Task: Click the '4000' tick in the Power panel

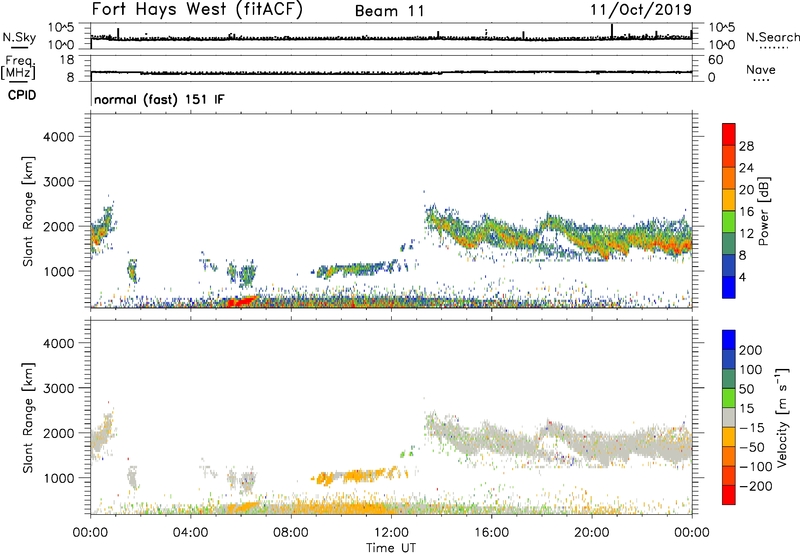Action: [58, 137]
